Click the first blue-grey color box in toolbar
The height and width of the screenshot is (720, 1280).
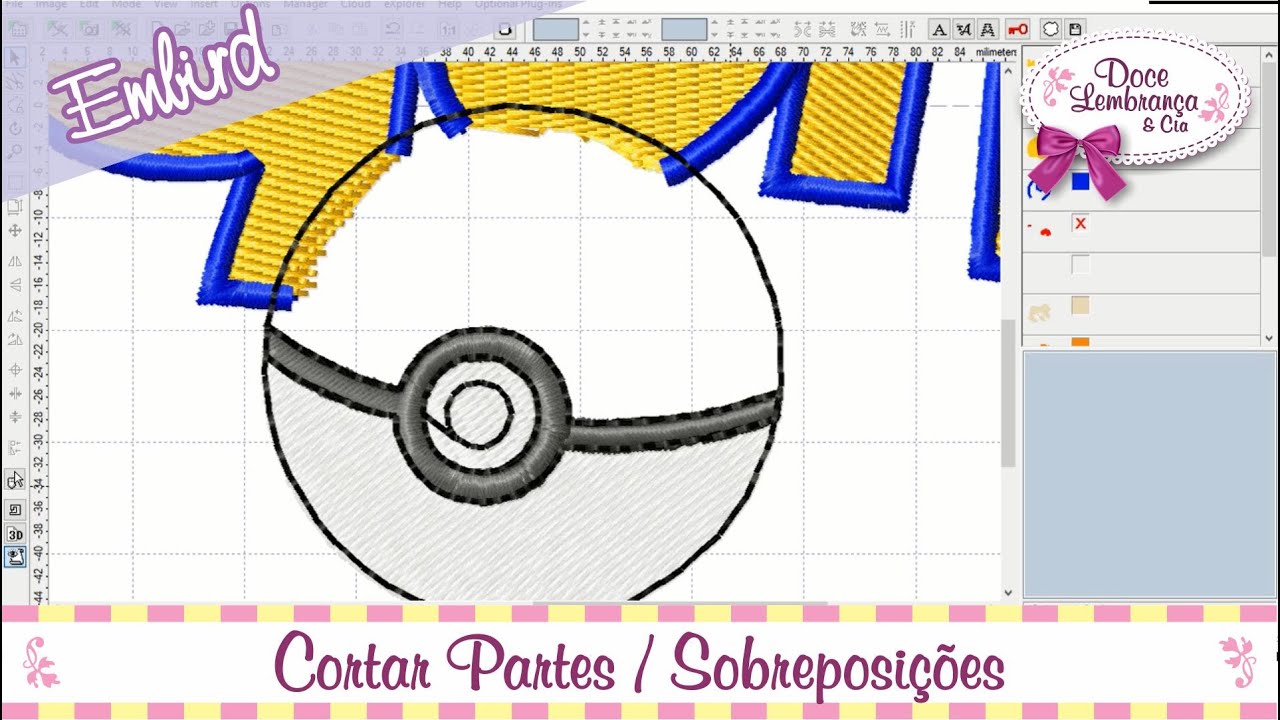pos(555,30)
